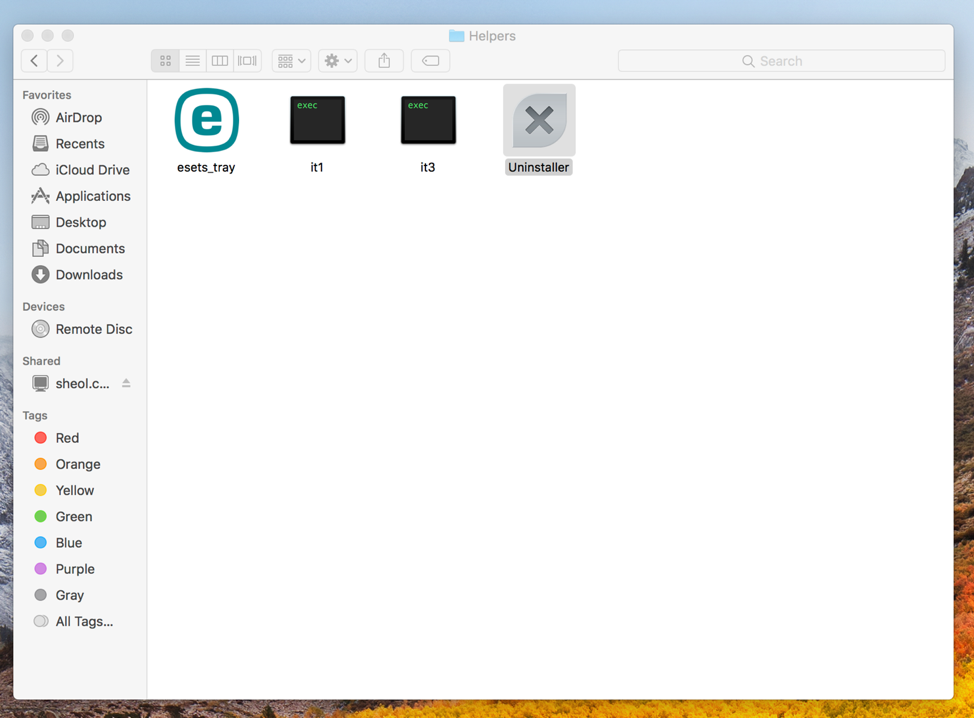Click the Search field in the toolbar

[x=781, y=61]
